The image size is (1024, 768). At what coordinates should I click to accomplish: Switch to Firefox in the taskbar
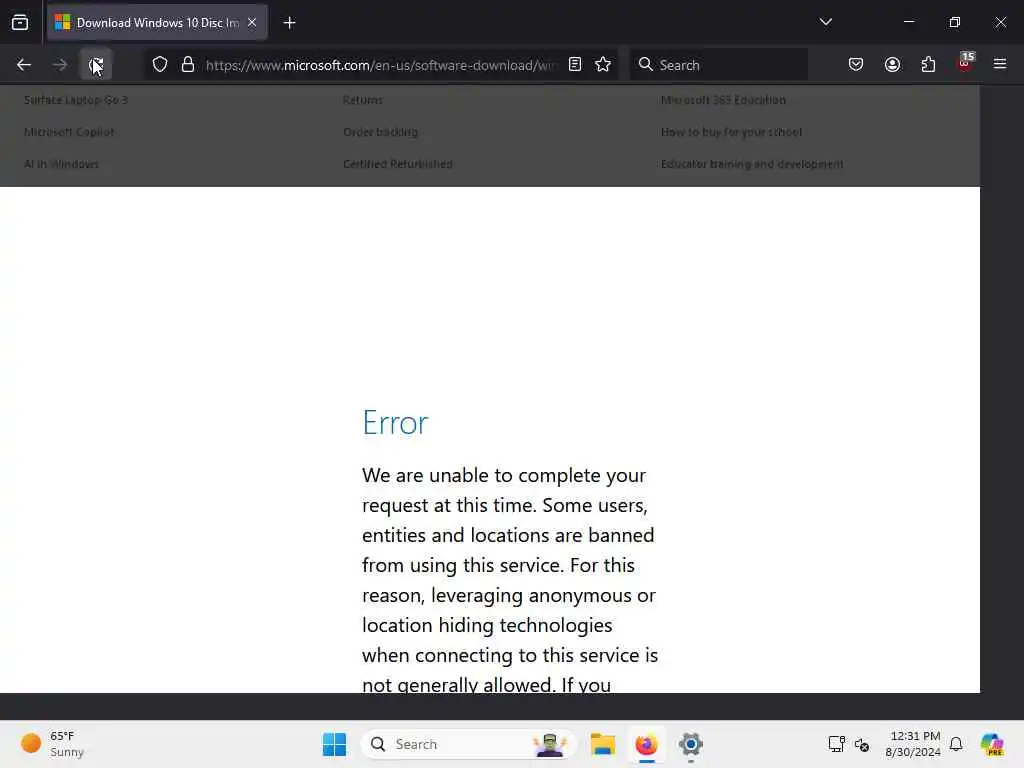click(x=647, y=744)
